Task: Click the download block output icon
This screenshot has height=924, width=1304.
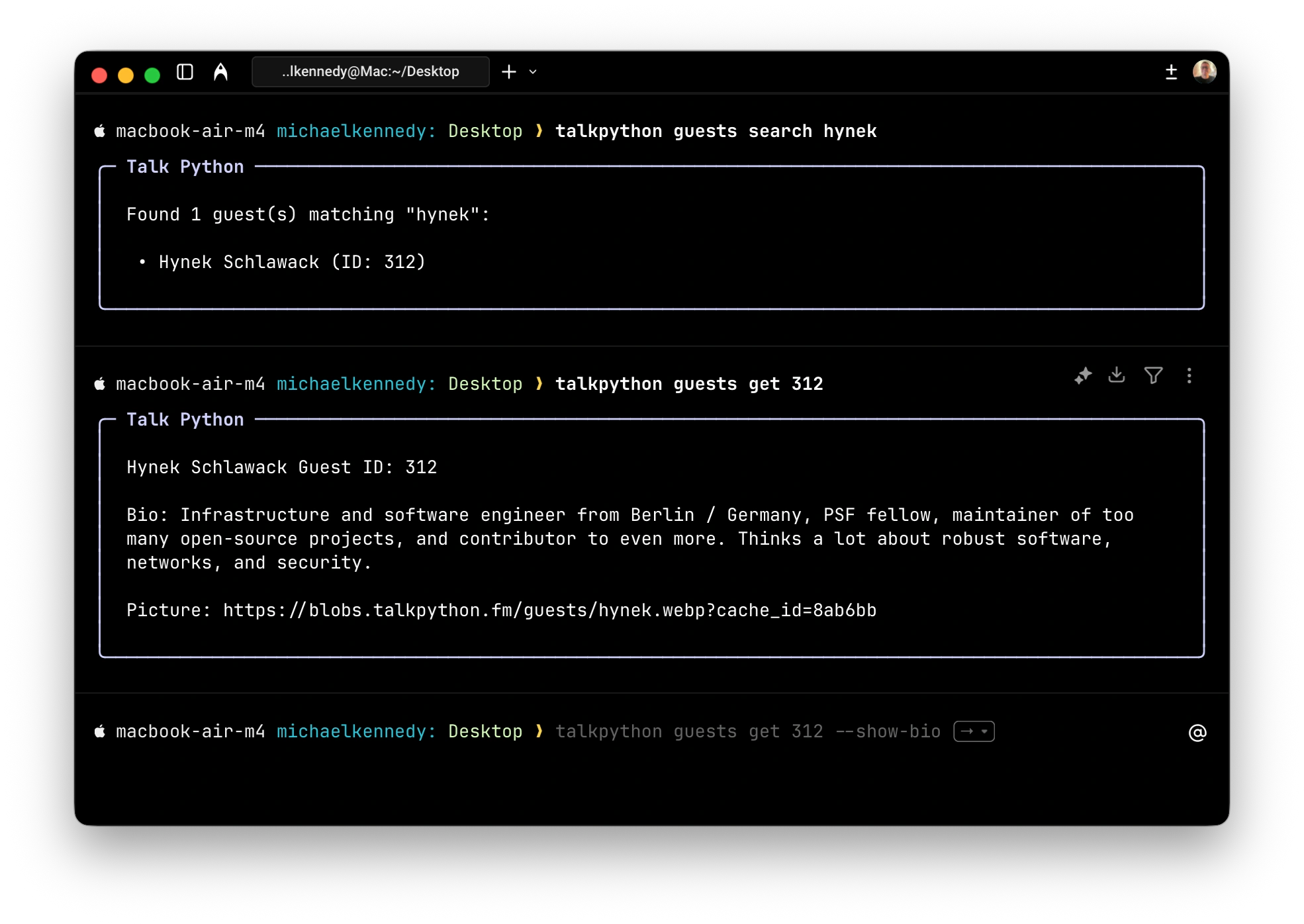Action: coord(1117,375)
